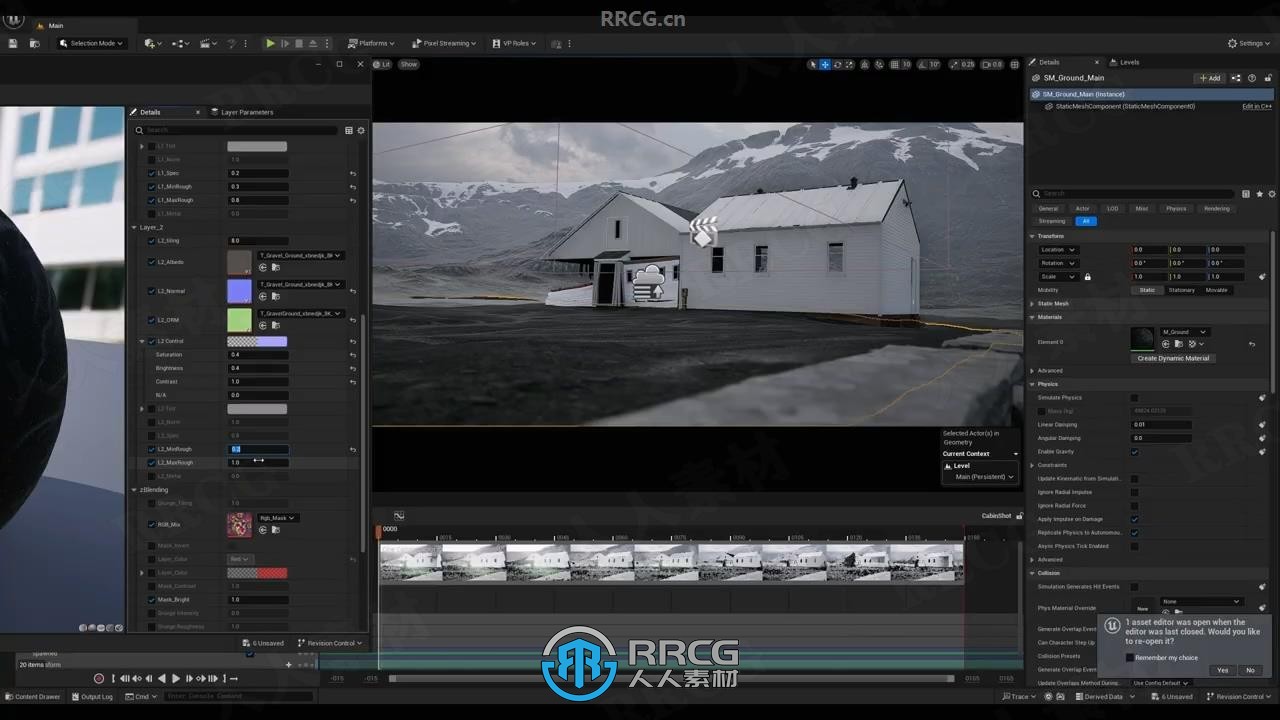Toggle the L1_Spec parameter checkbox
Image resolution: width=1280 pixels, height=720 pixels.
tap(152, 173)
